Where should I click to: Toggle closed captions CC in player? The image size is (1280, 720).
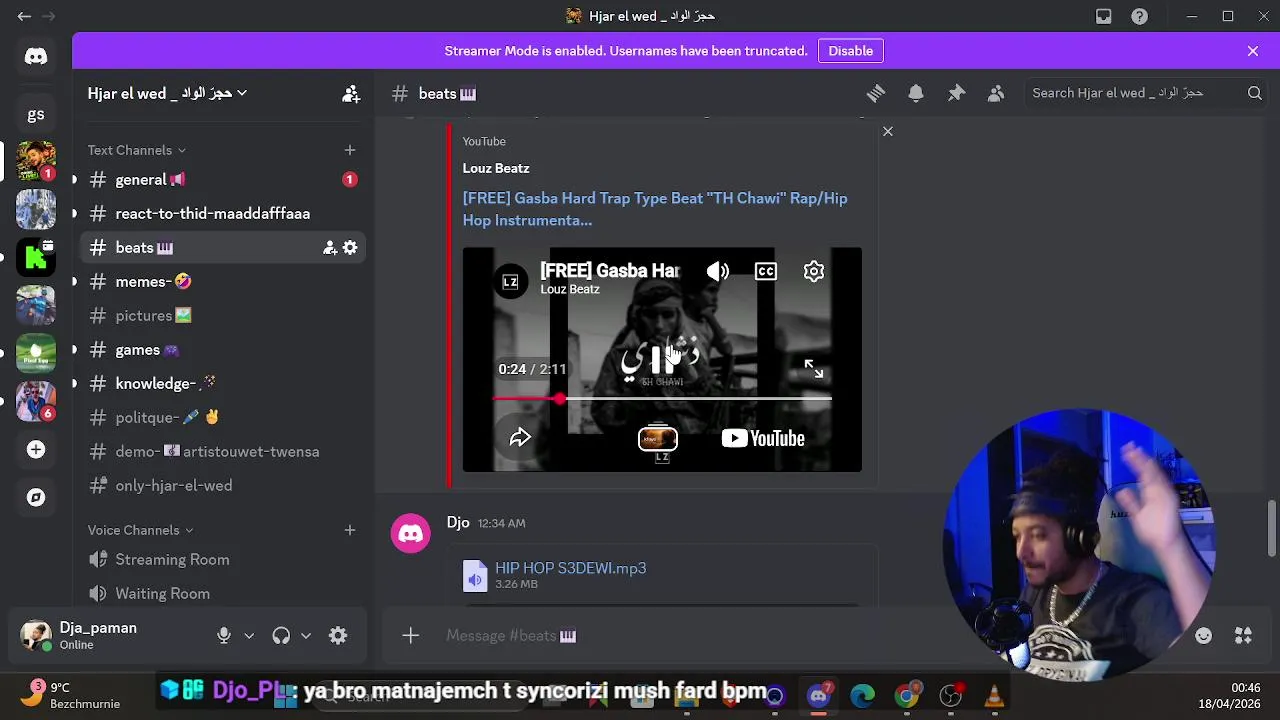(x=766, y=271)
